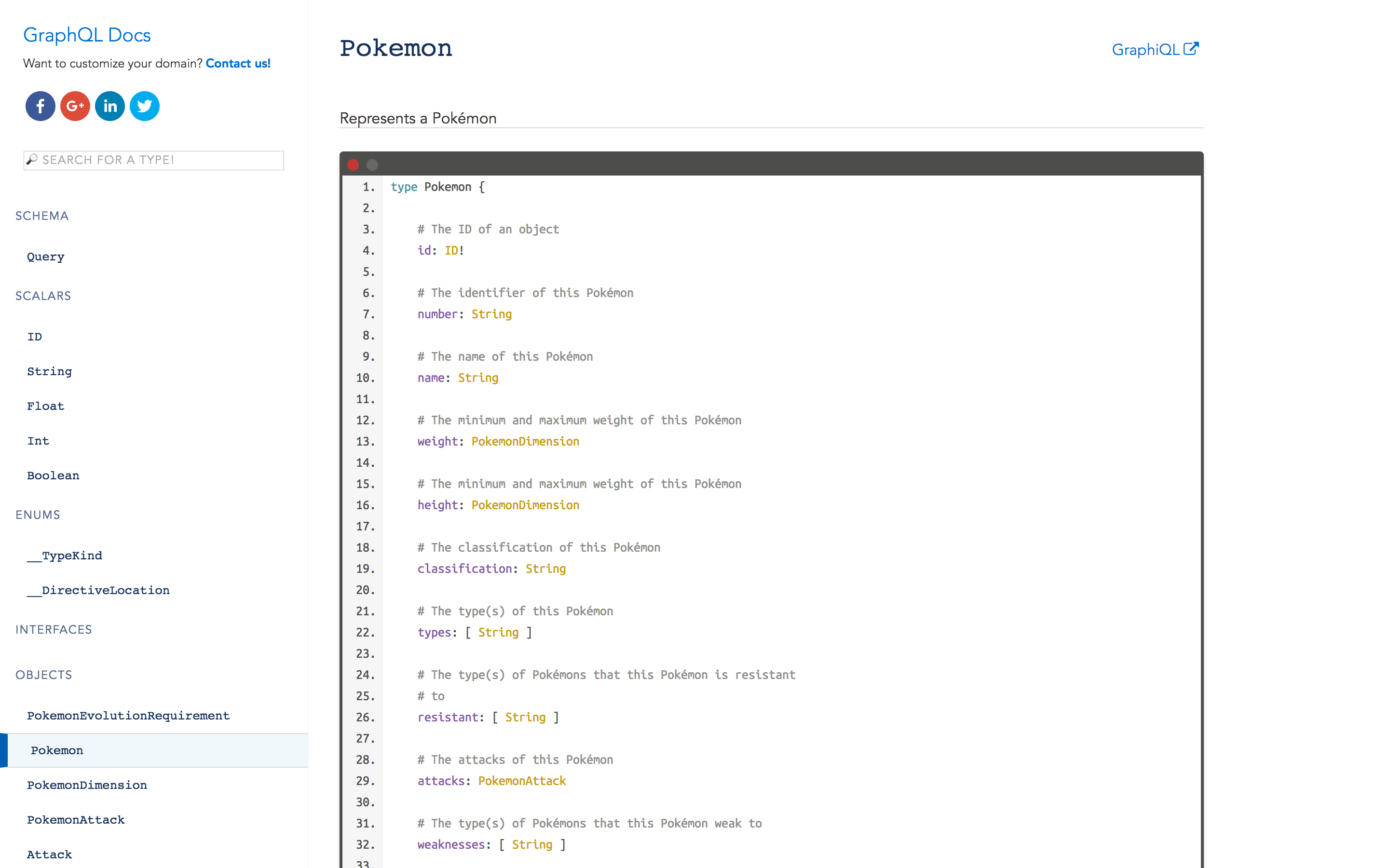Select the String scalar in sidebar

[49, 371]
